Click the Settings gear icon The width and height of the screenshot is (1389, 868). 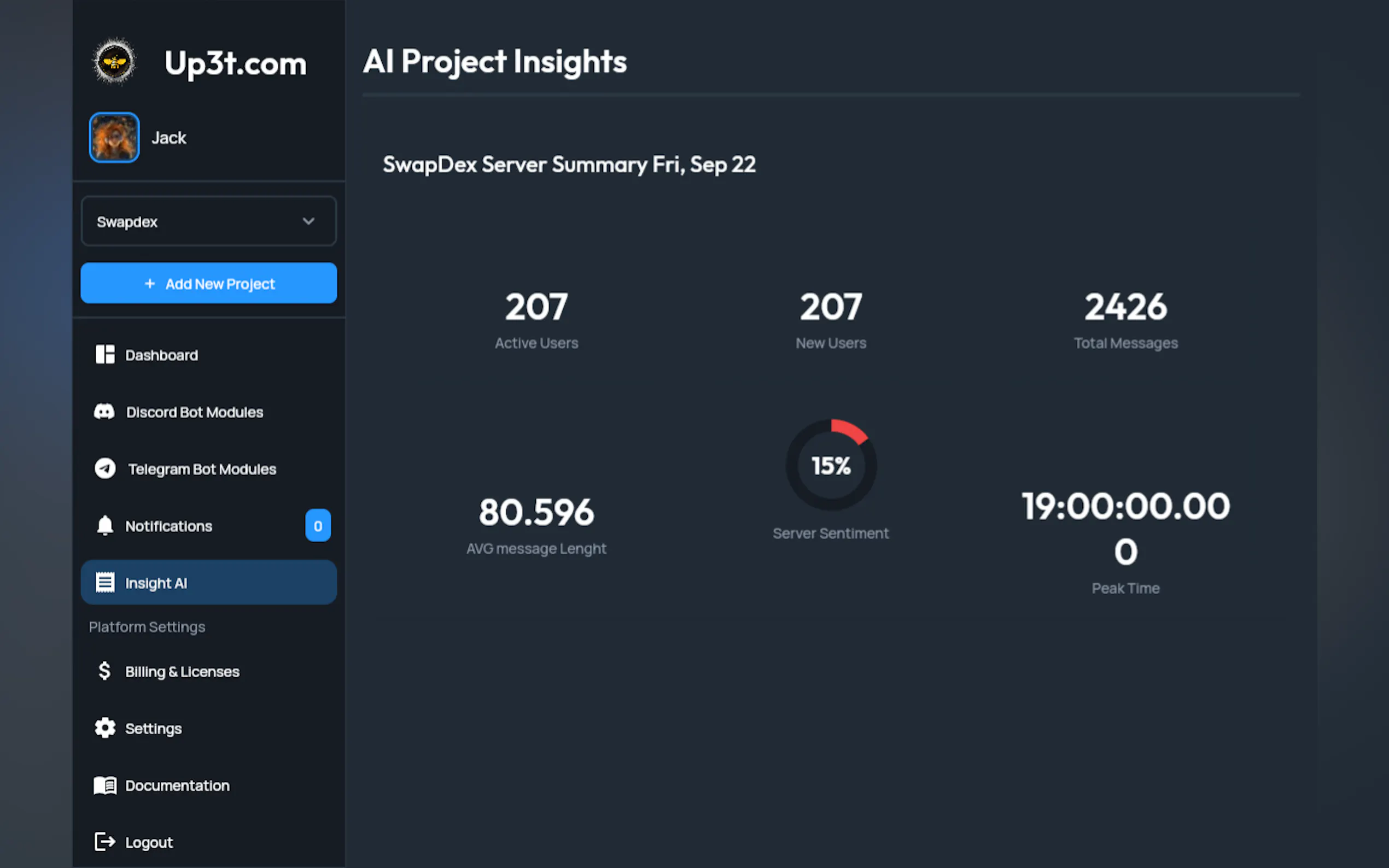(x=104, y=728)
